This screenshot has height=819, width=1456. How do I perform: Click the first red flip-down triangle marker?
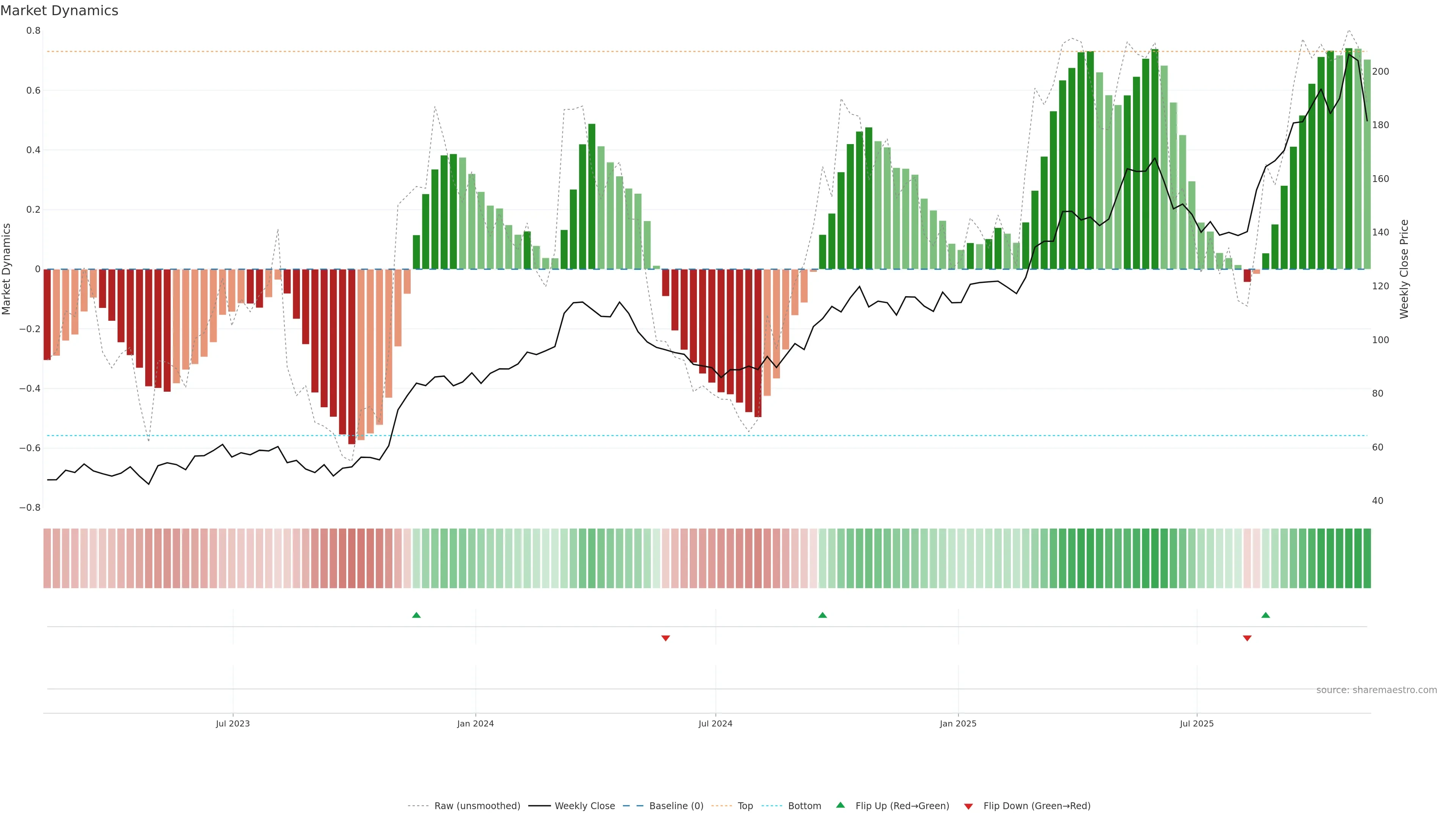[x=665, y=638]
